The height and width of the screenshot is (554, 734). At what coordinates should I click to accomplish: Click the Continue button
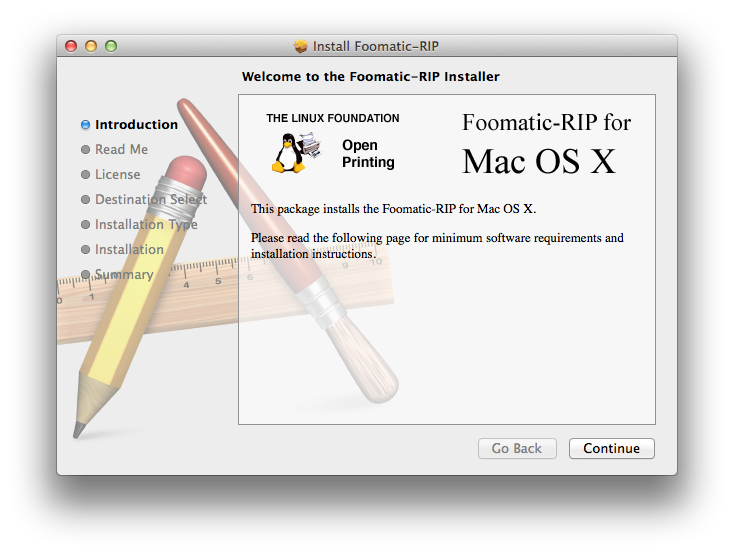click(x=611, y=449)
